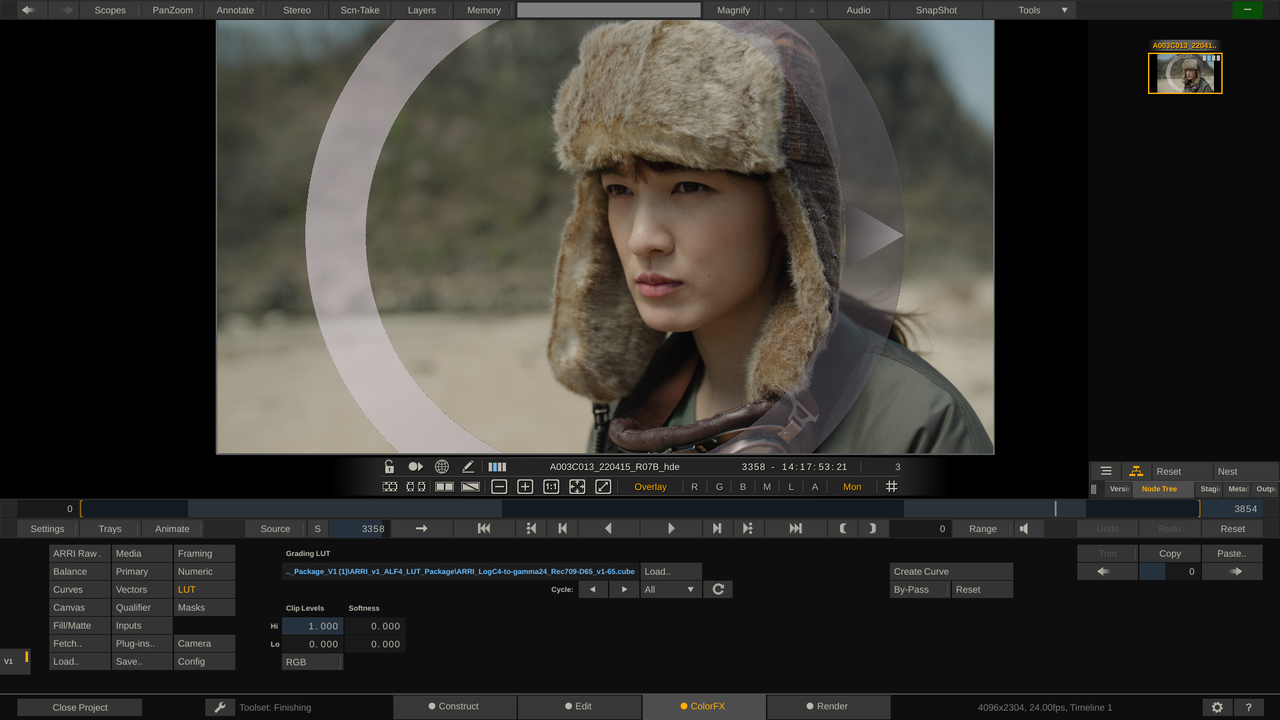Zoom out the viewer with the minus icon
Image resolution: width=1280 pixels, height=720 pixels.
click(499, 487)
